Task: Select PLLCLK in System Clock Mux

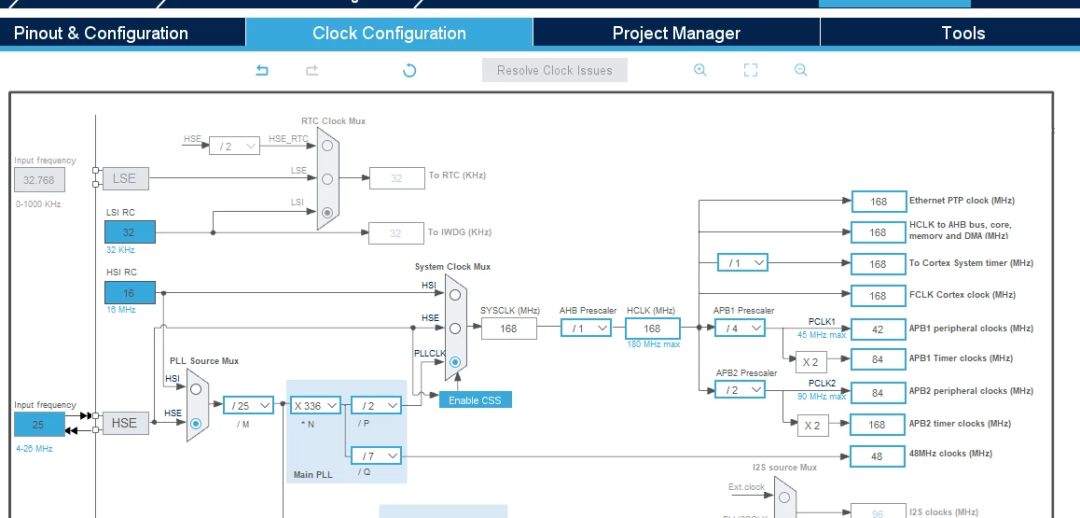Action: coord(455,361)
